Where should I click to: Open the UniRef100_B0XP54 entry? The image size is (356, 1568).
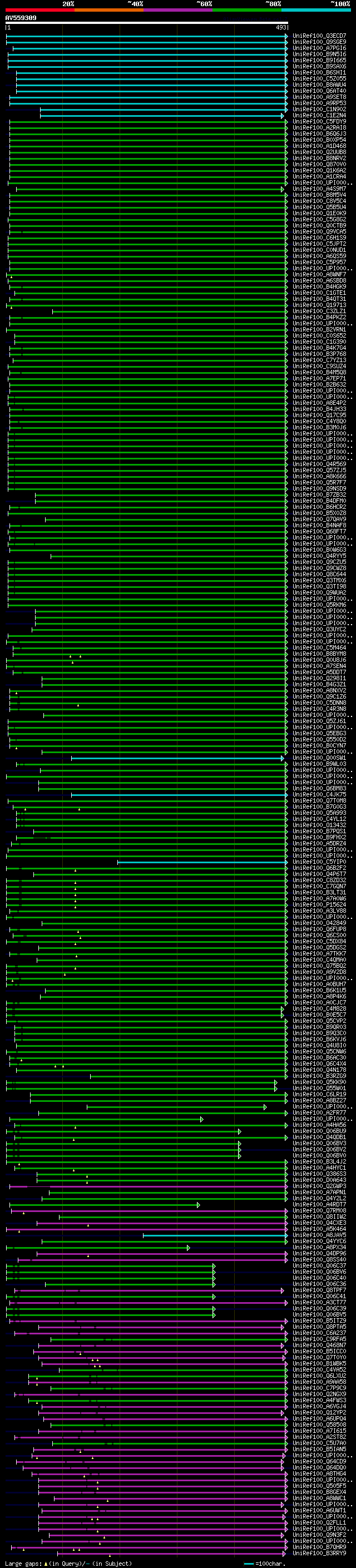(x=319, y=140)
